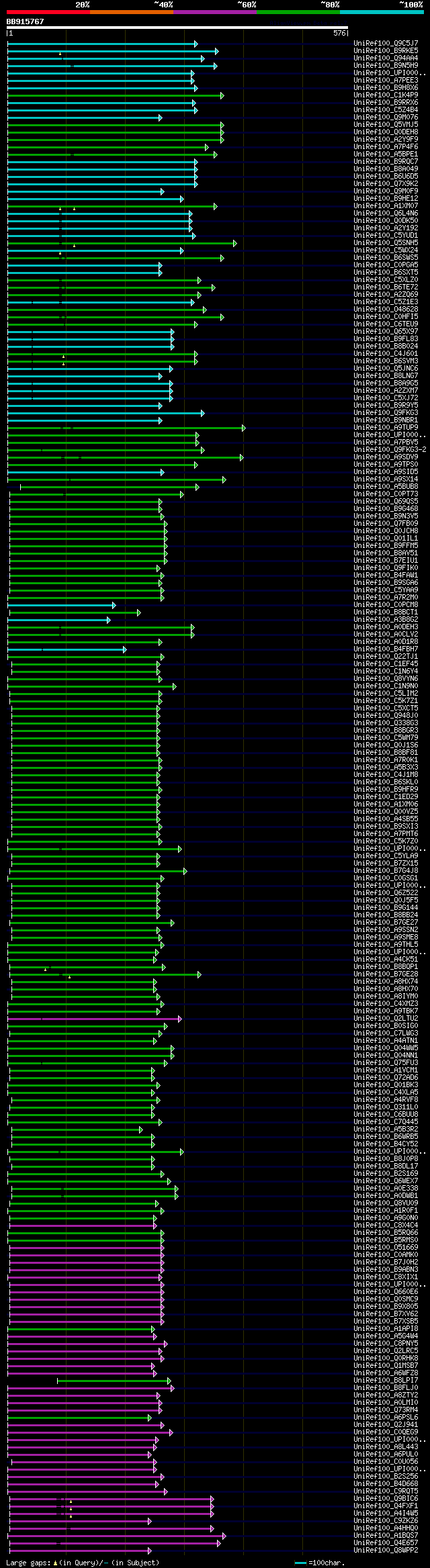This screenshot has width=430, height=1568.
Task: Open hit UniRef100_Q94AA4
Action: (x=386, y=58)
